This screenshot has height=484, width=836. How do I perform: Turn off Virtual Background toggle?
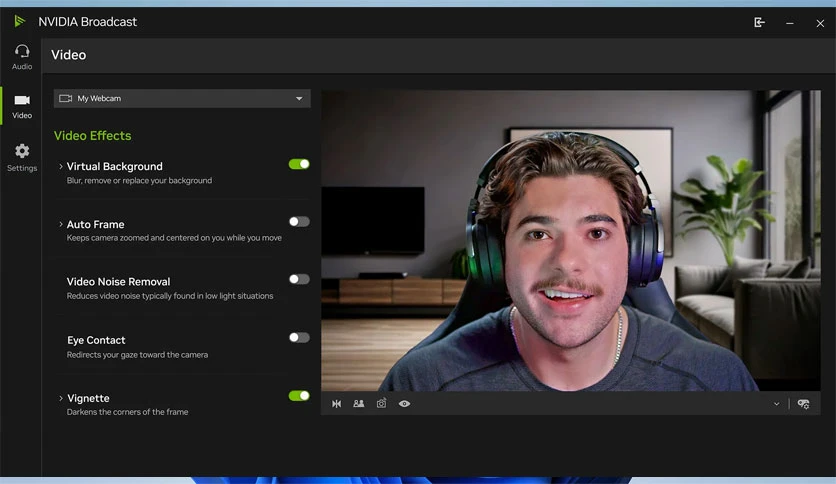tap(299, 164)
